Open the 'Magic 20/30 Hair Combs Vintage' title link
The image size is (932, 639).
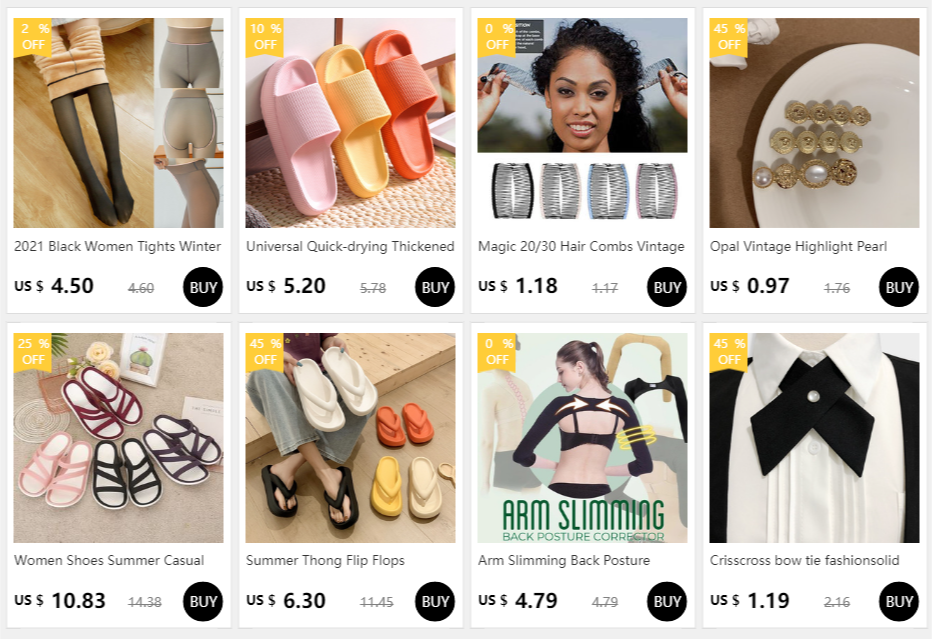tap(581, 246)
